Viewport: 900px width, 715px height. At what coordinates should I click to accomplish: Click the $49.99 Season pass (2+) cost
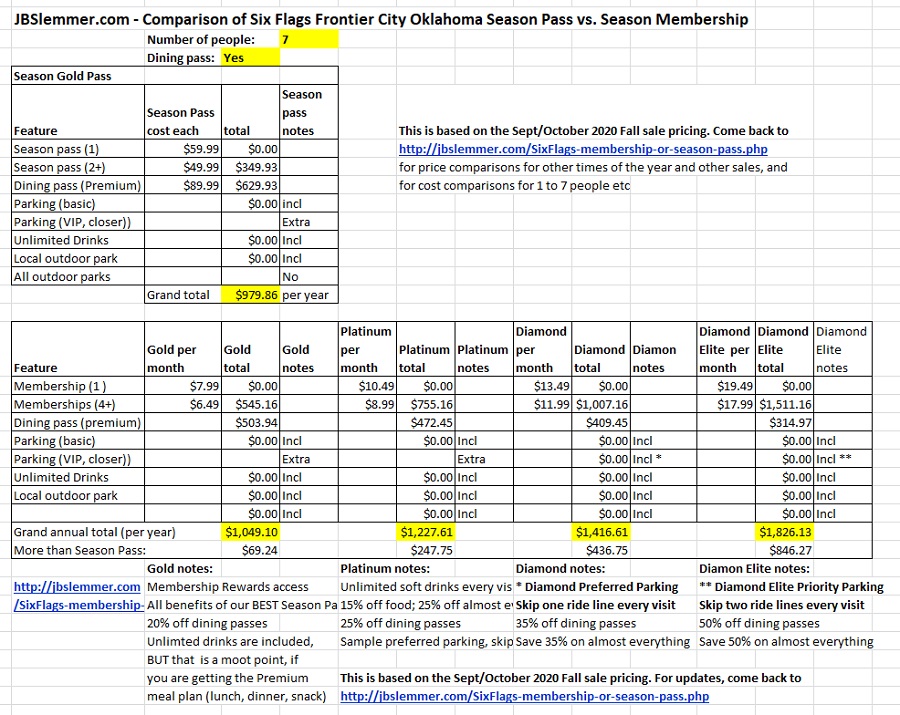point(183,168)
